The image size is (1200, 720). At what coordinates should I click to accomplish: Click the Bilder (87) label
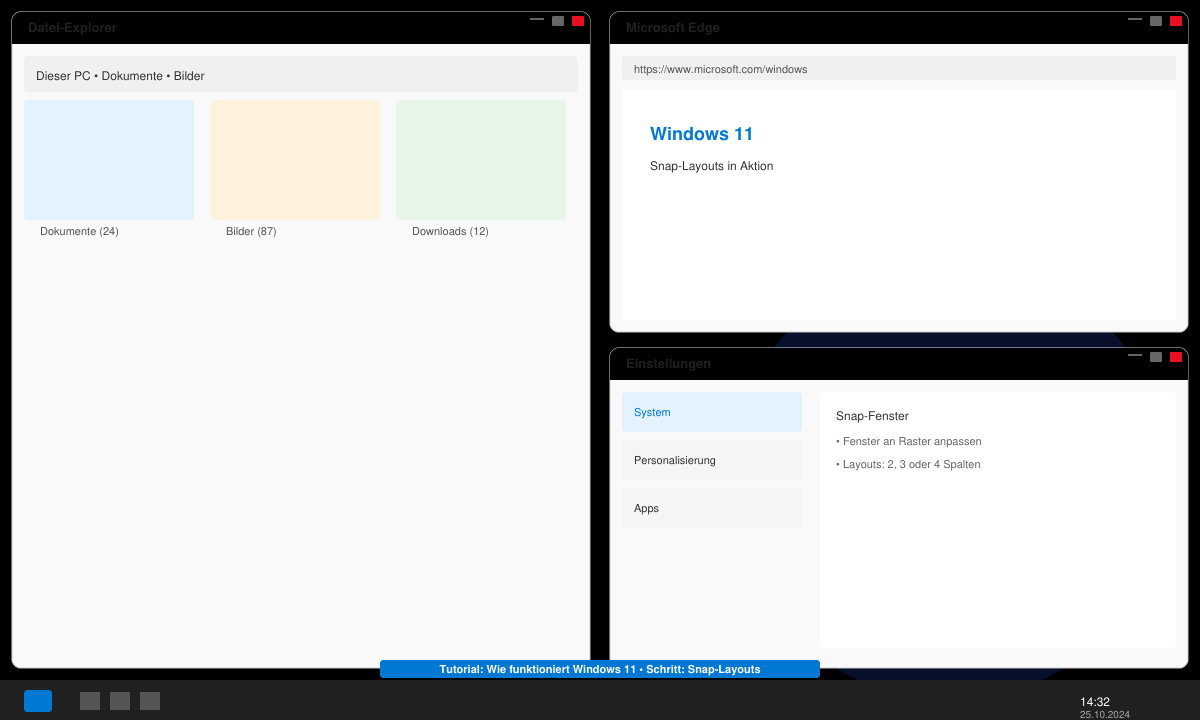pos(251,231)
